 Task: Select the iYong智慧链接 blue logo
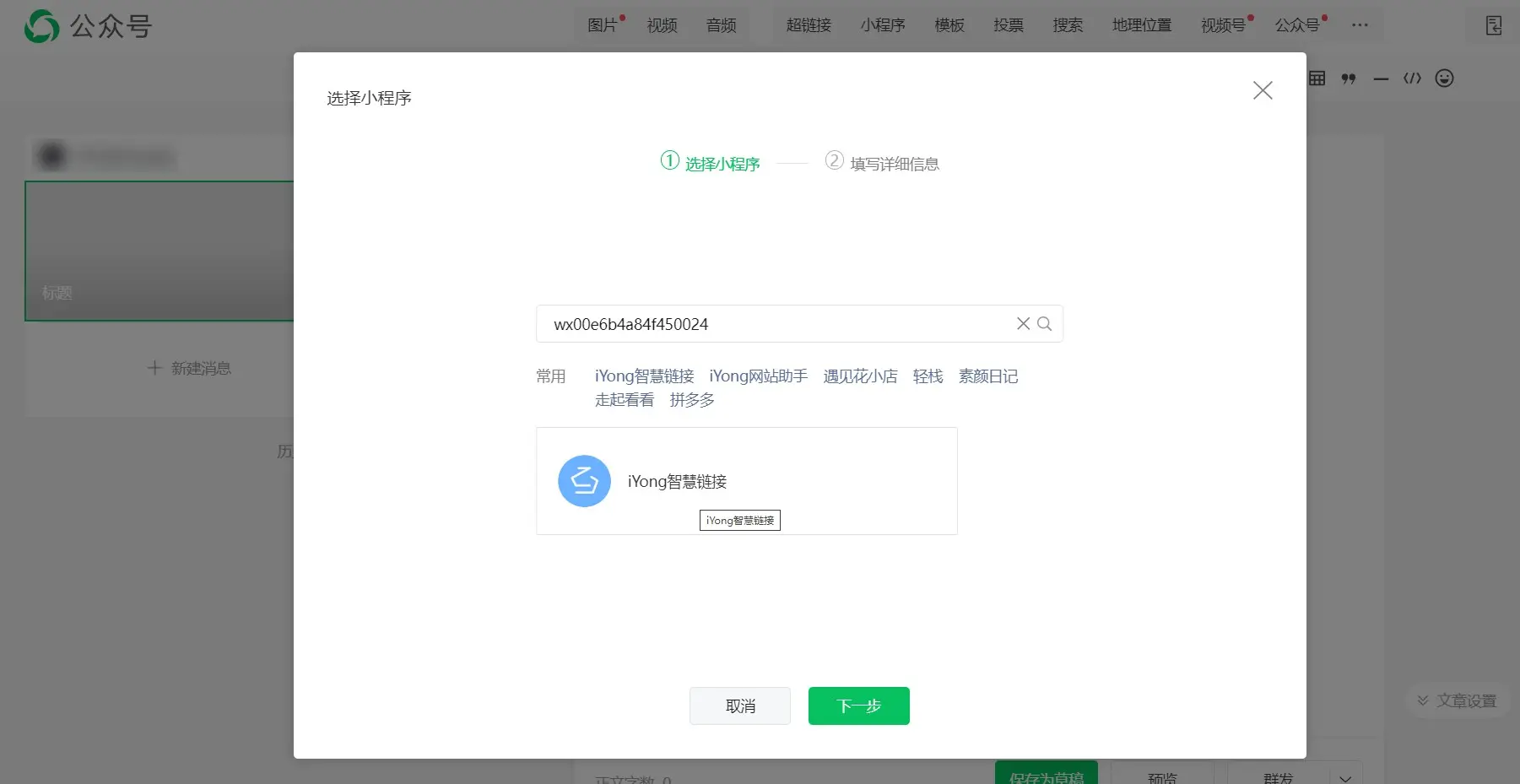pyautogui.click(x=584, y=481)
